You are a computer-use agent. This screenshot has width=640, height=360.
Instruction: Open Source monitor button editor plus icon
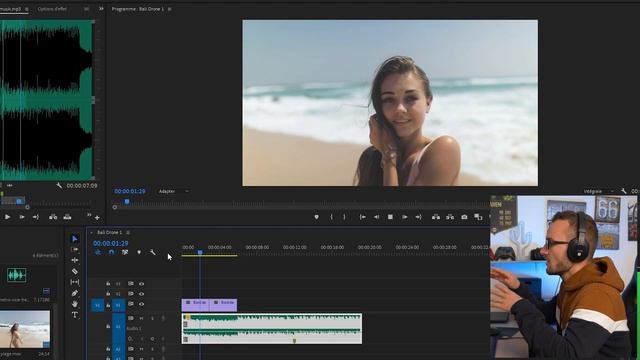[x=97, y=218]
